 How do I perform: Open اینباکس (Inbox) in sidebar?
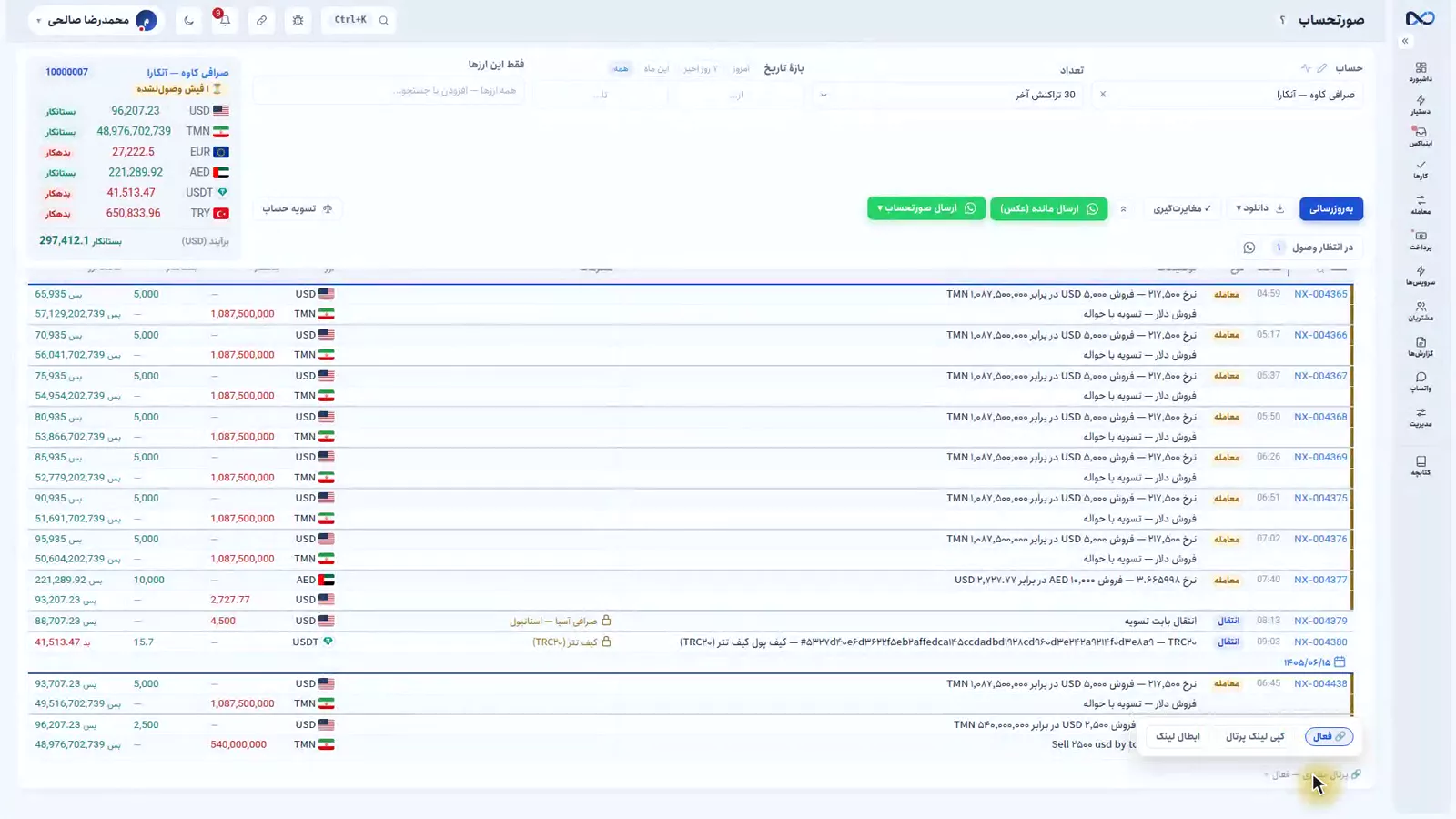click(1421, 136)
